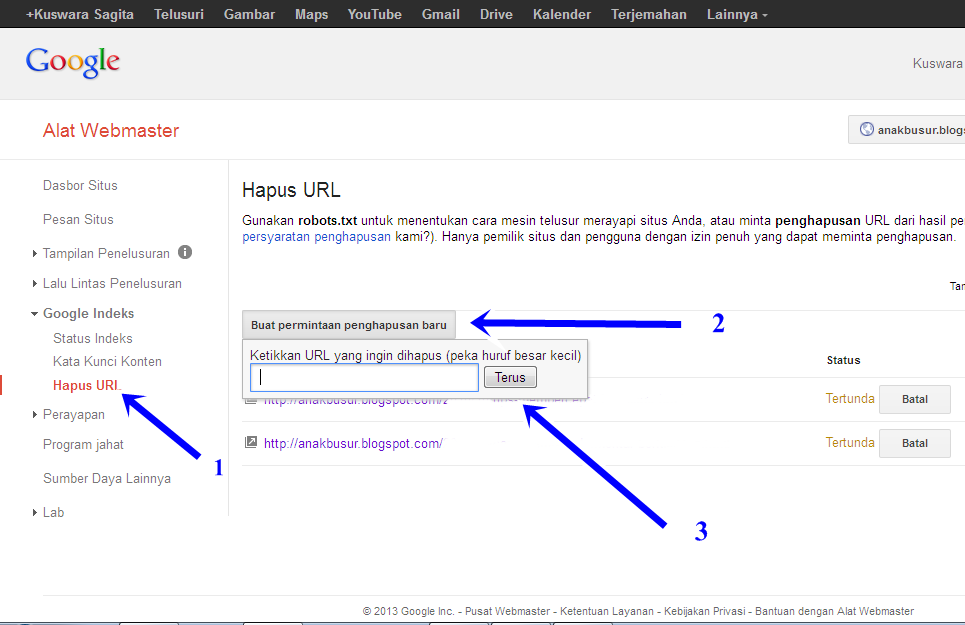Screen dimensions: 965x625
Task: Open Gmail in top bar
Action: point(441,14)
